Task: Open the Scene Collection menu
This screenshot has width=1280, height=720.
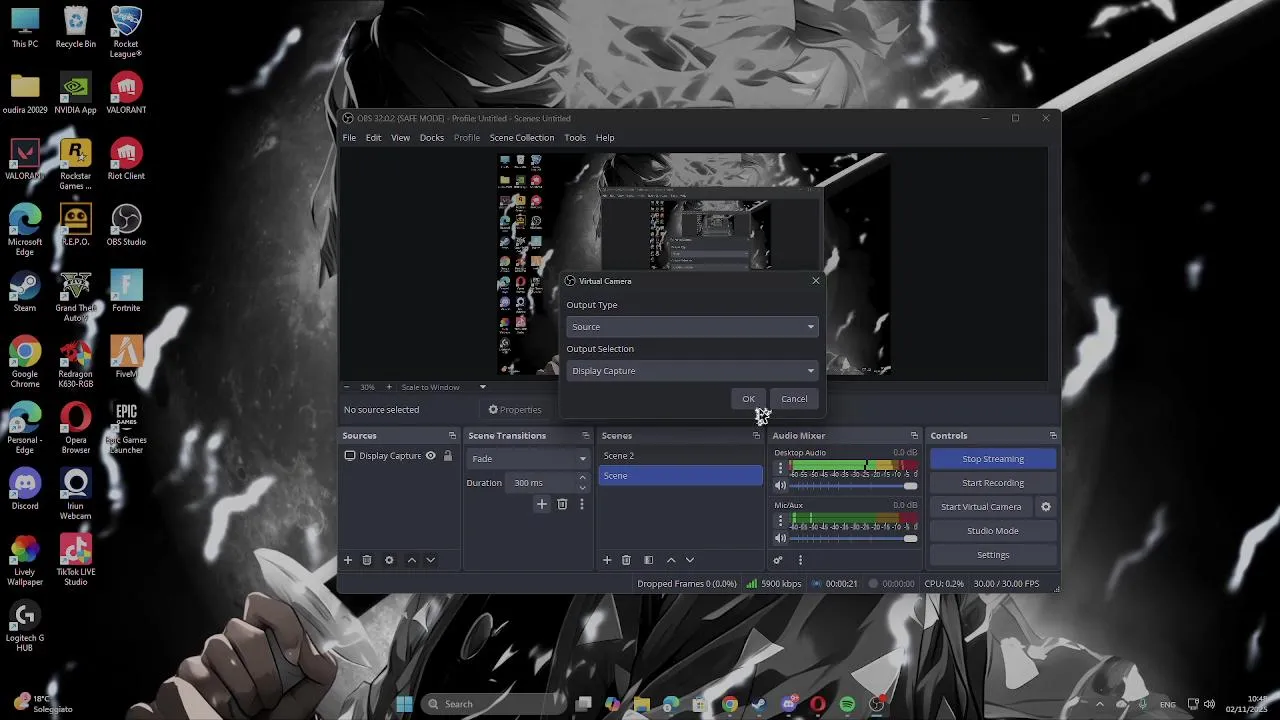Action: [x=521, y=138]
